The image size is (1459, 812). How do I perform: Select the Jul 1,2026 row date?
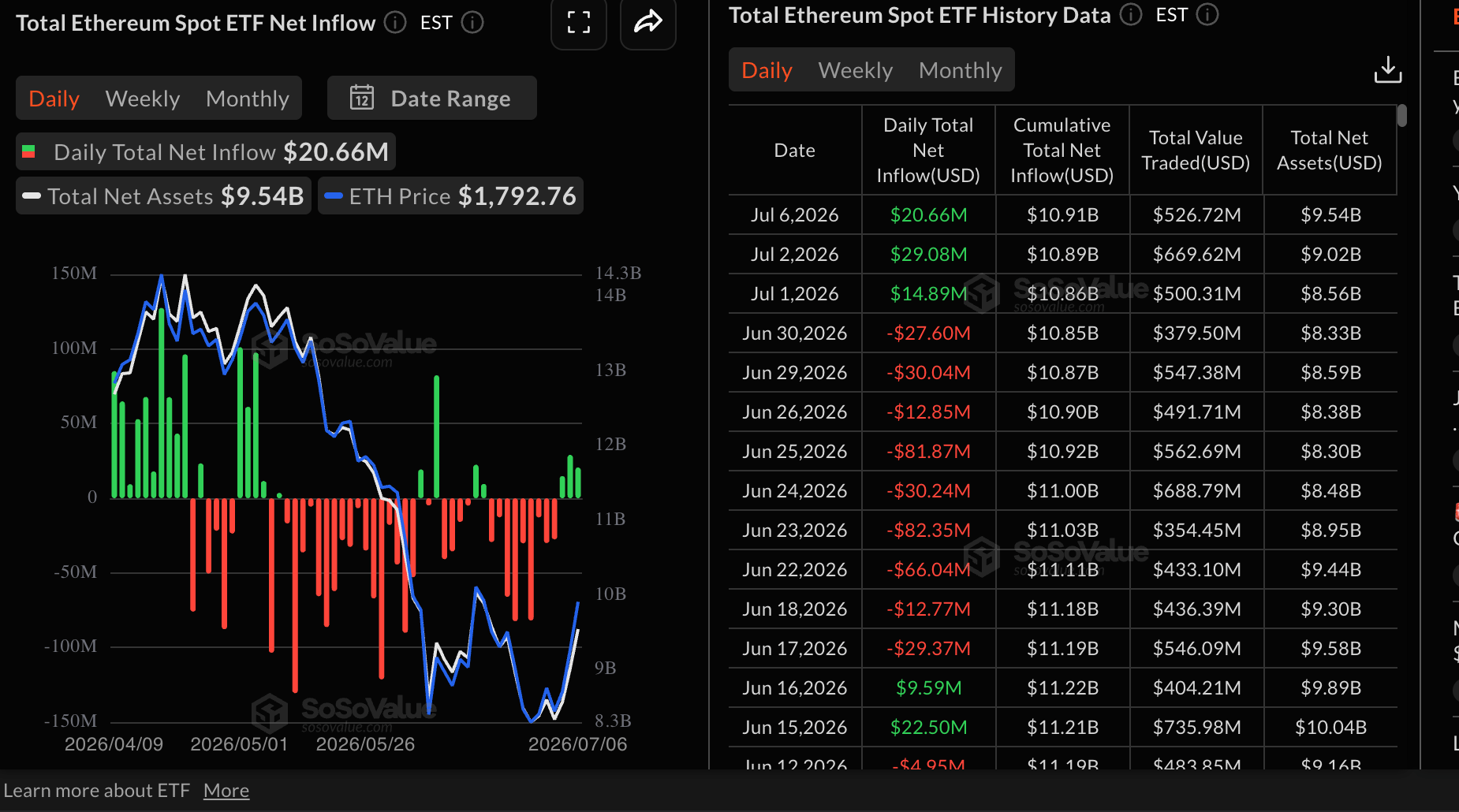[x=795, y=293]
